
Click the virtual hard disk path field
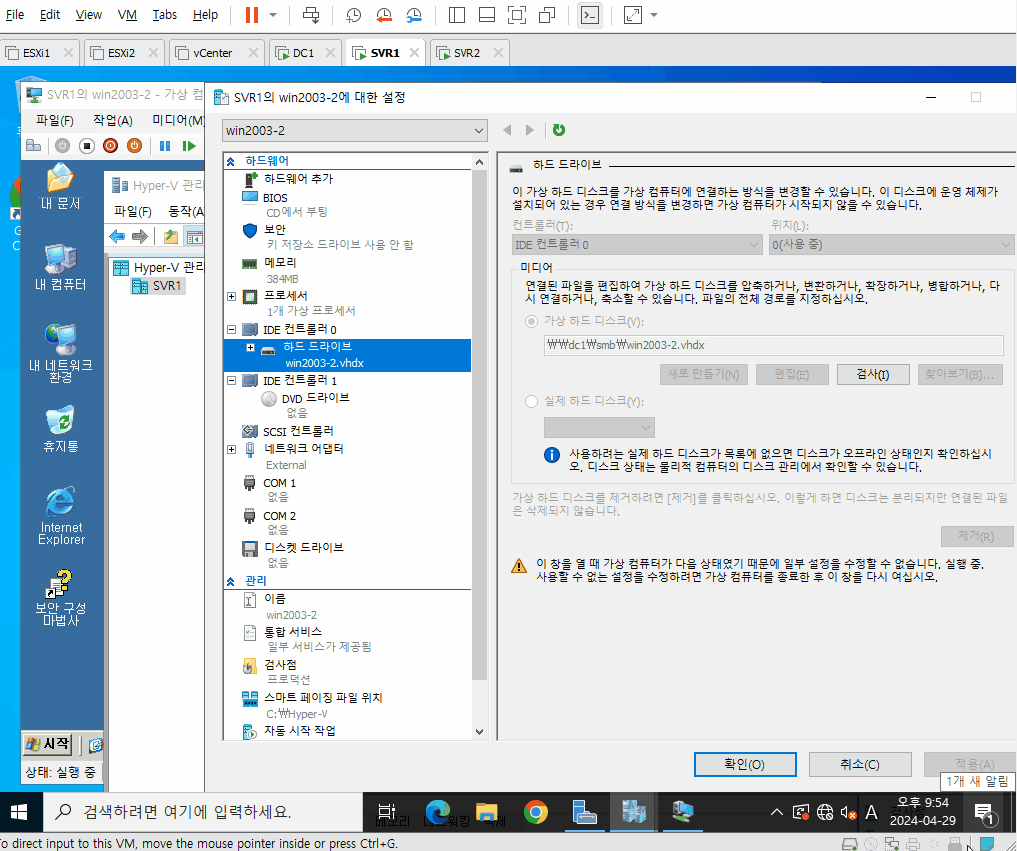coord(773,345)
